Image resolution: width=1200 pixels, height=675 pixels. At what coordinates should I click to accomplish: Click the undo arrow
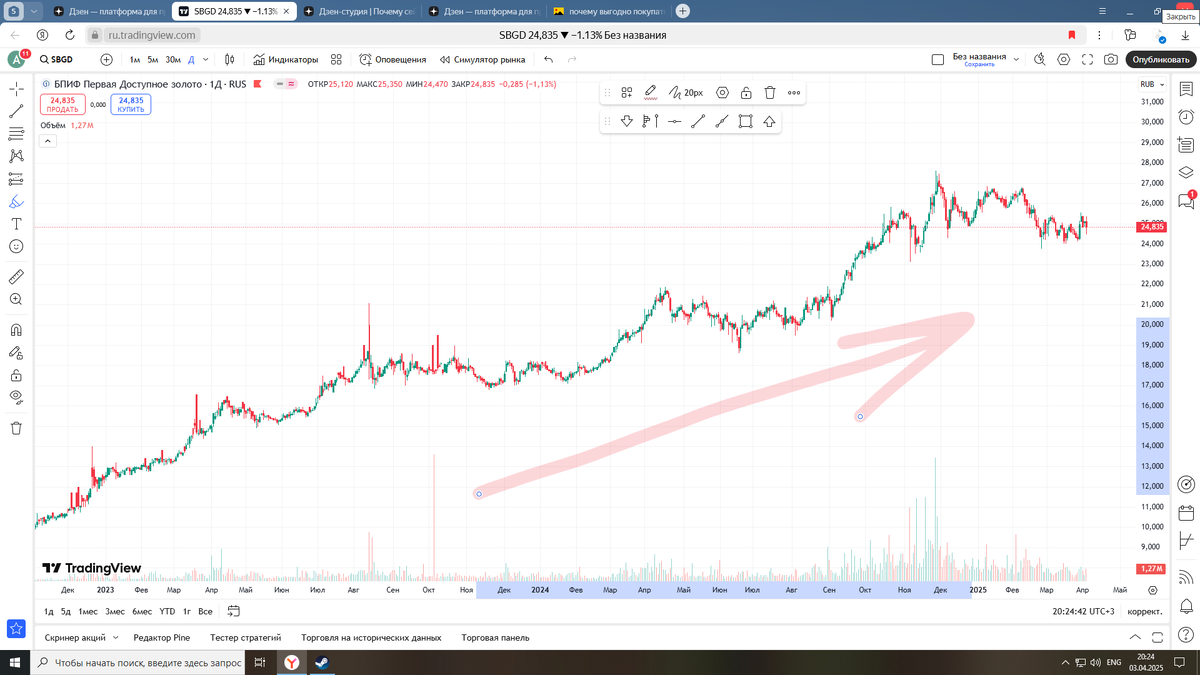click(x=548, y=59)
